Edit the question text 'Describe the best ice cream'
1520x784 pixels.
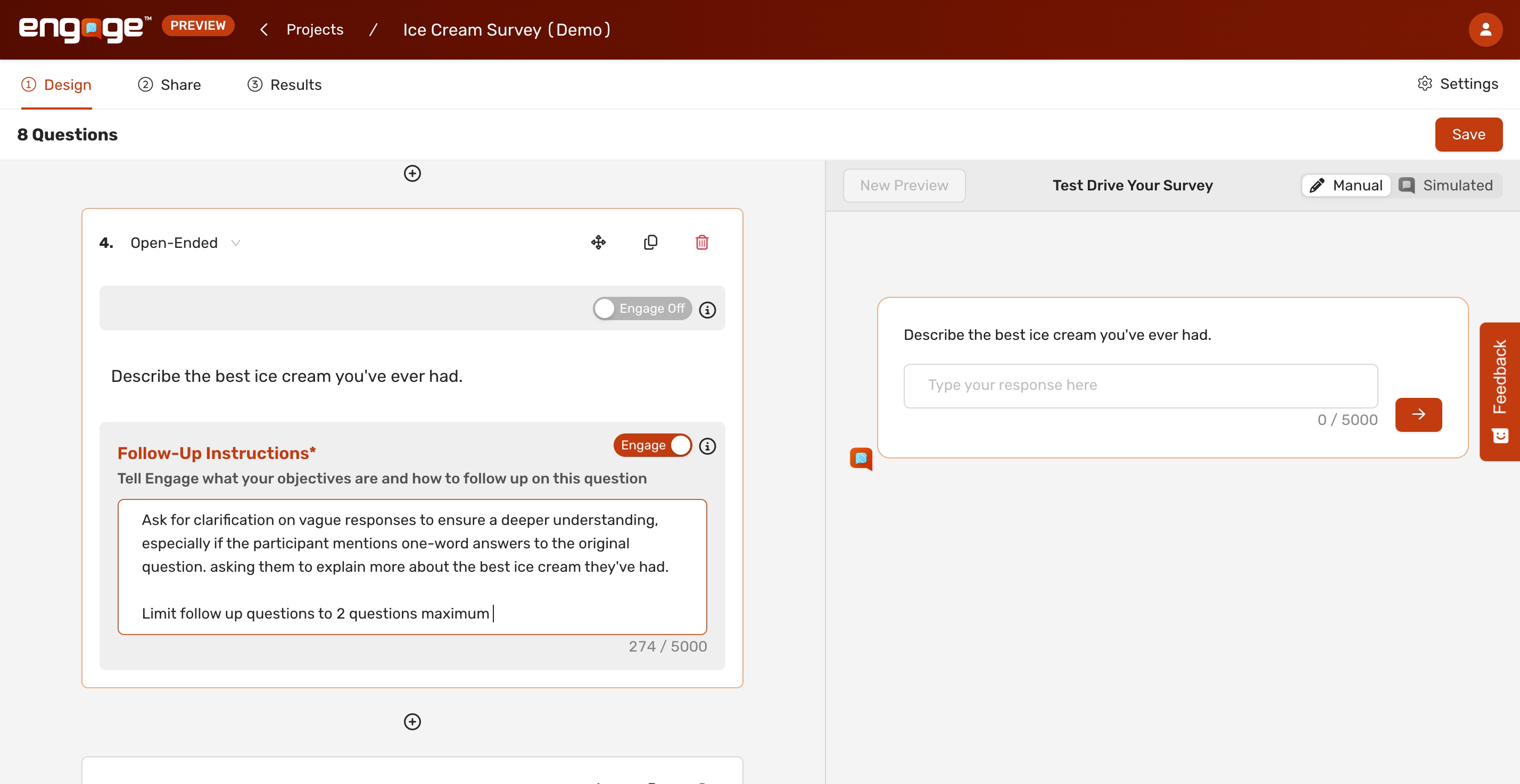pos(287,377)
